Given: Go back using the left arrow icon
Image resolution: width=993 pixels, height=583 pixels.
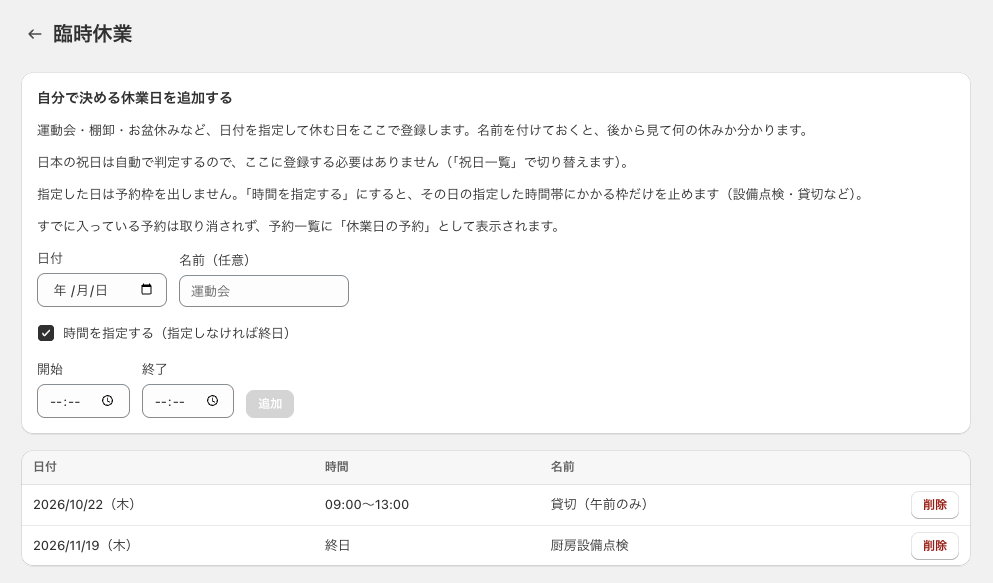Looking at the screenshot, I should [x=35, y=34].
